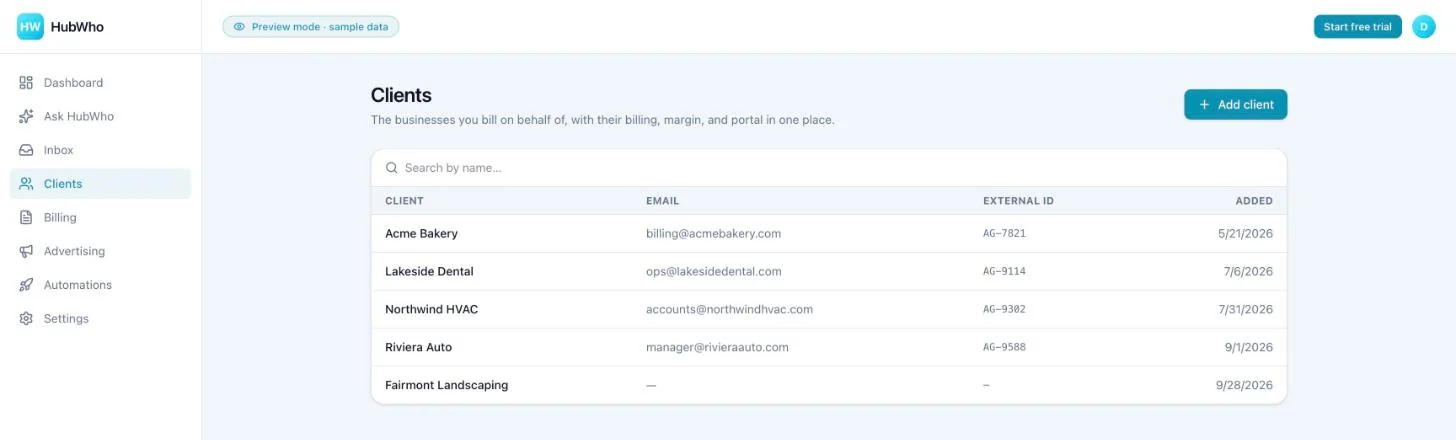The width and height of the screenshot is (1456, 440).
Task: Open the Advertising section
Action: [x=100, y=251]
